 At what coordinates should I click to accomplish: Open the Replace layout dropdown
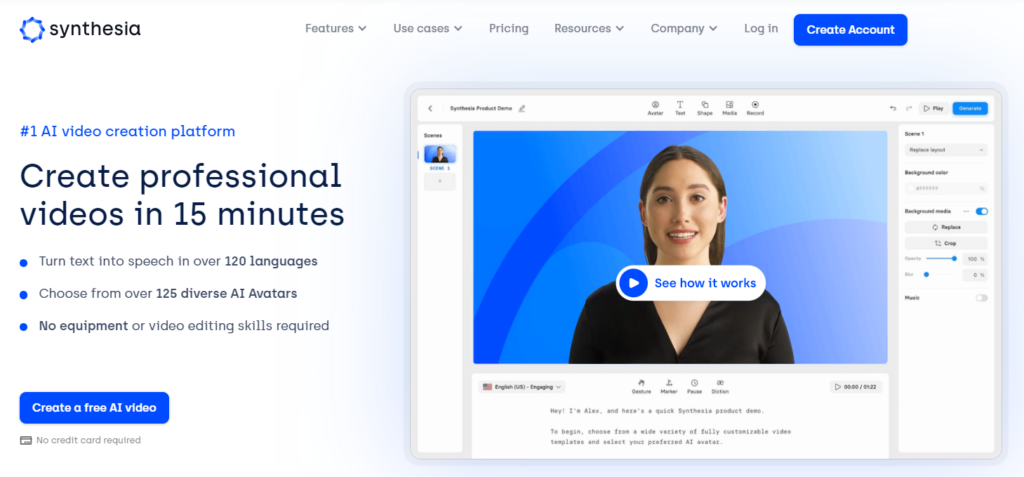point(946,150)
